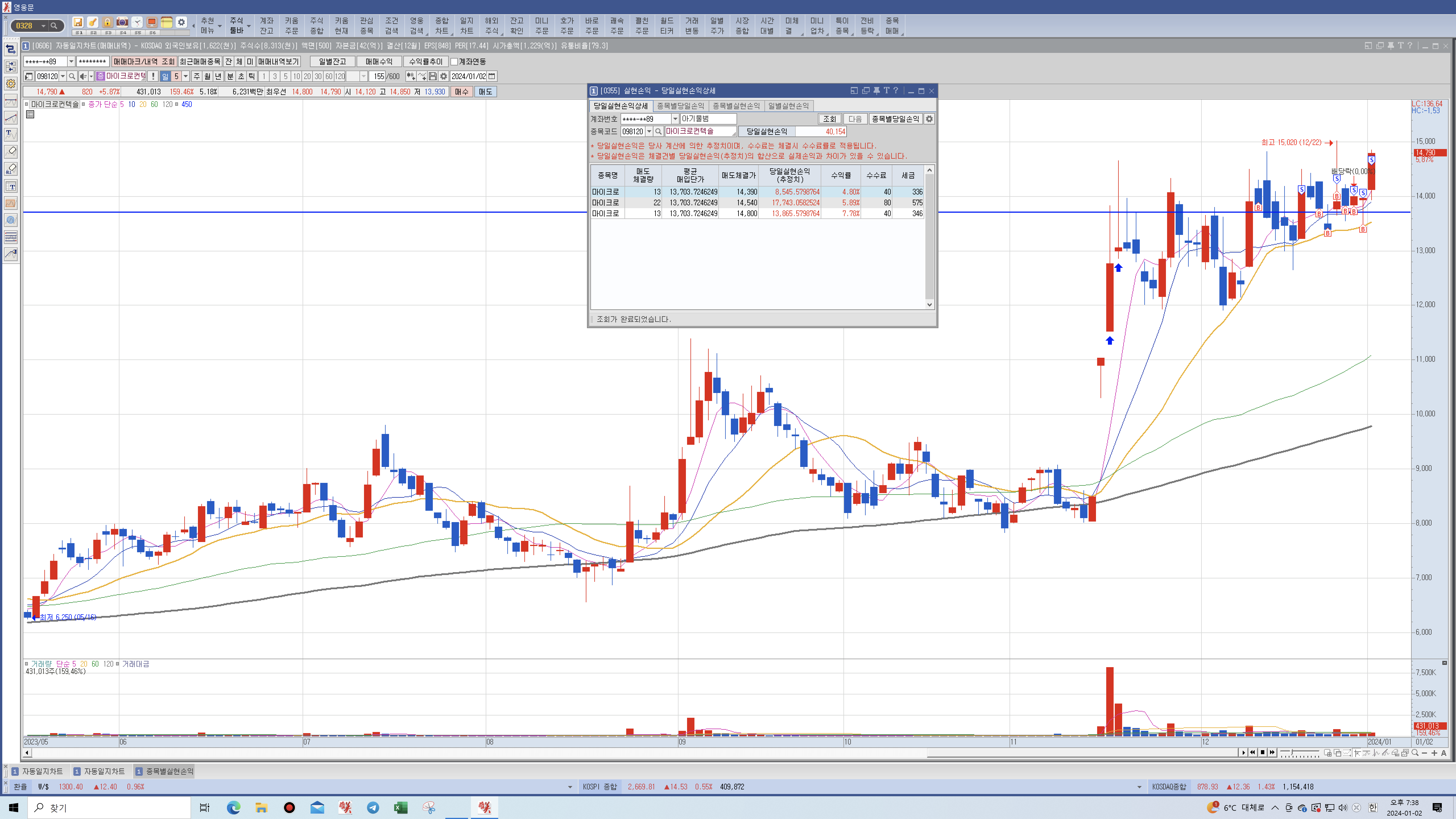Select the text T tool in the left sidebar

click(11, 135)
